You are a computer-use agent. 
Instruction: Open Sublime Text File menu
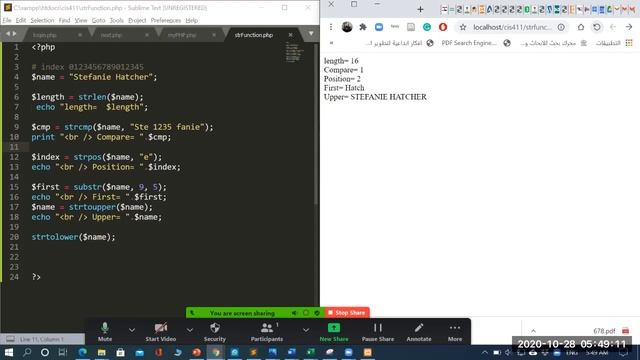[7, 20]
